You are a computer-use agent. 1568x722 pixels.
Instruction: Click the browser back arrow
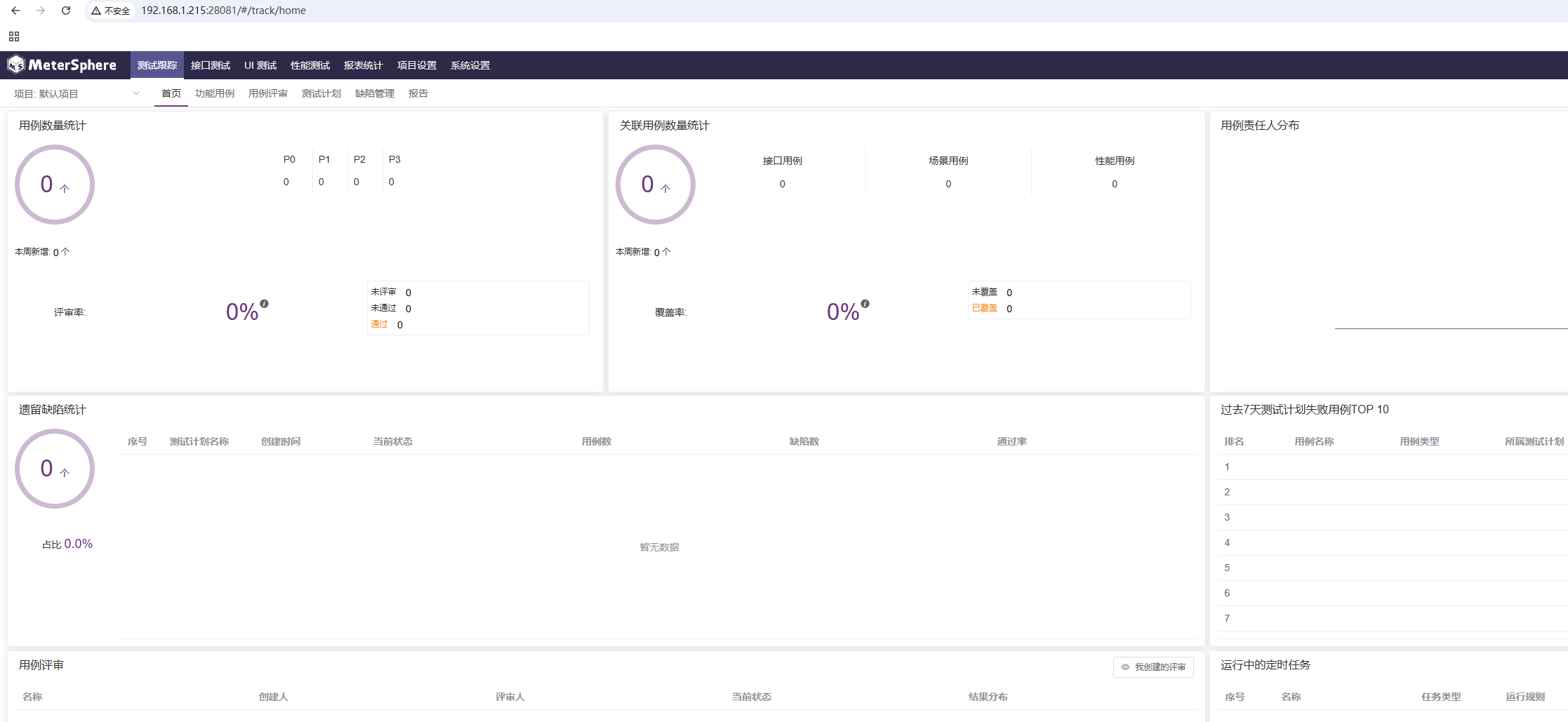pyautogui.click(x=15, y=11)
